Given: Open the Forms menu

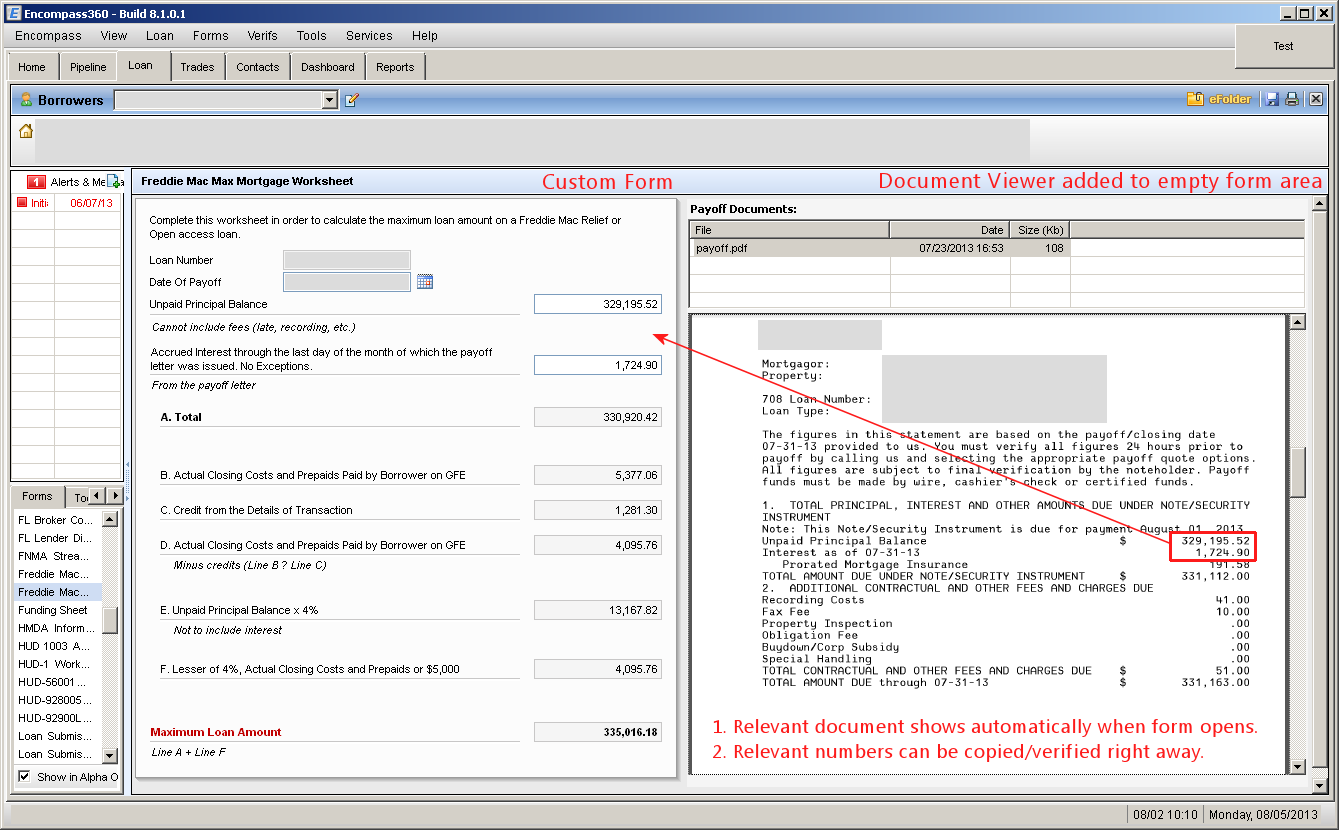Looking at the screenshot, I should (x=211, y=36).
